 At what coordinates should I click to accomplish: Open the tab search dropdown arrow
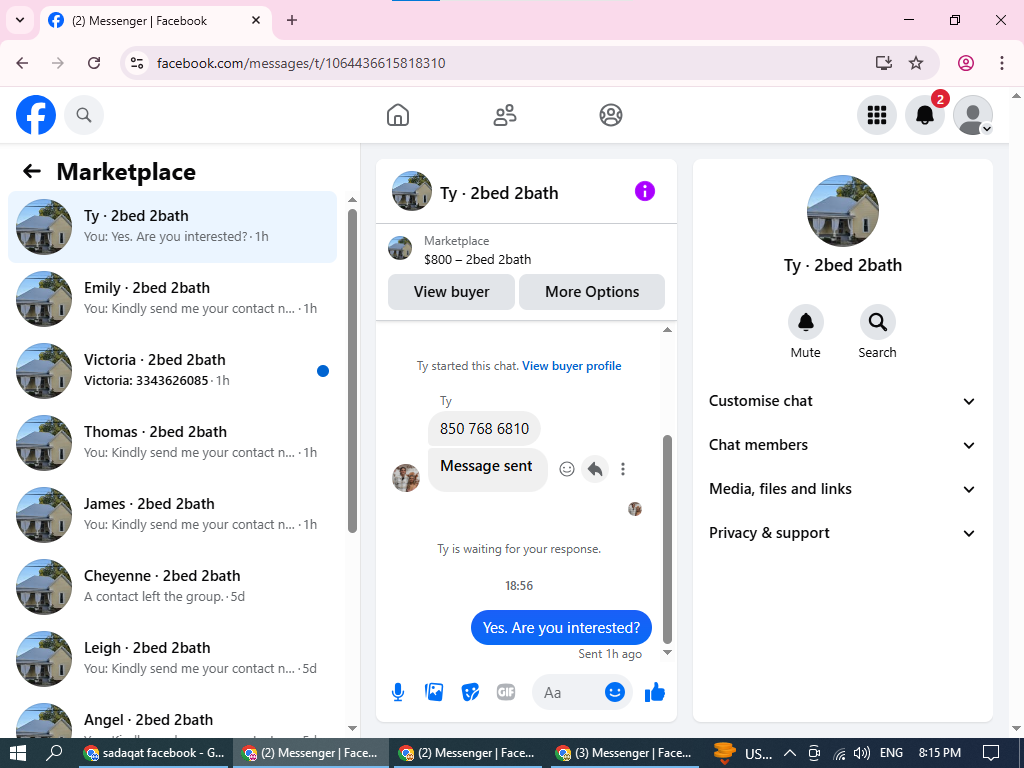click(20, 20)
